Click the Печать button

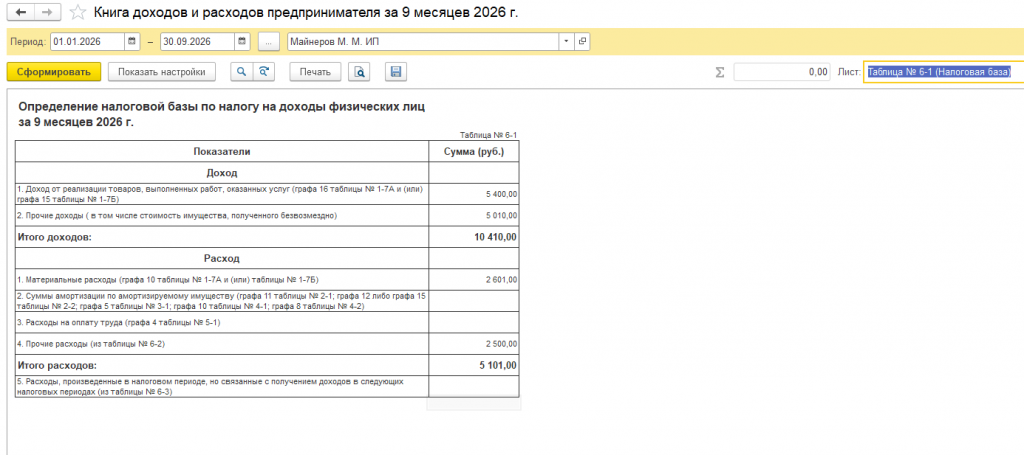[315, 72]
